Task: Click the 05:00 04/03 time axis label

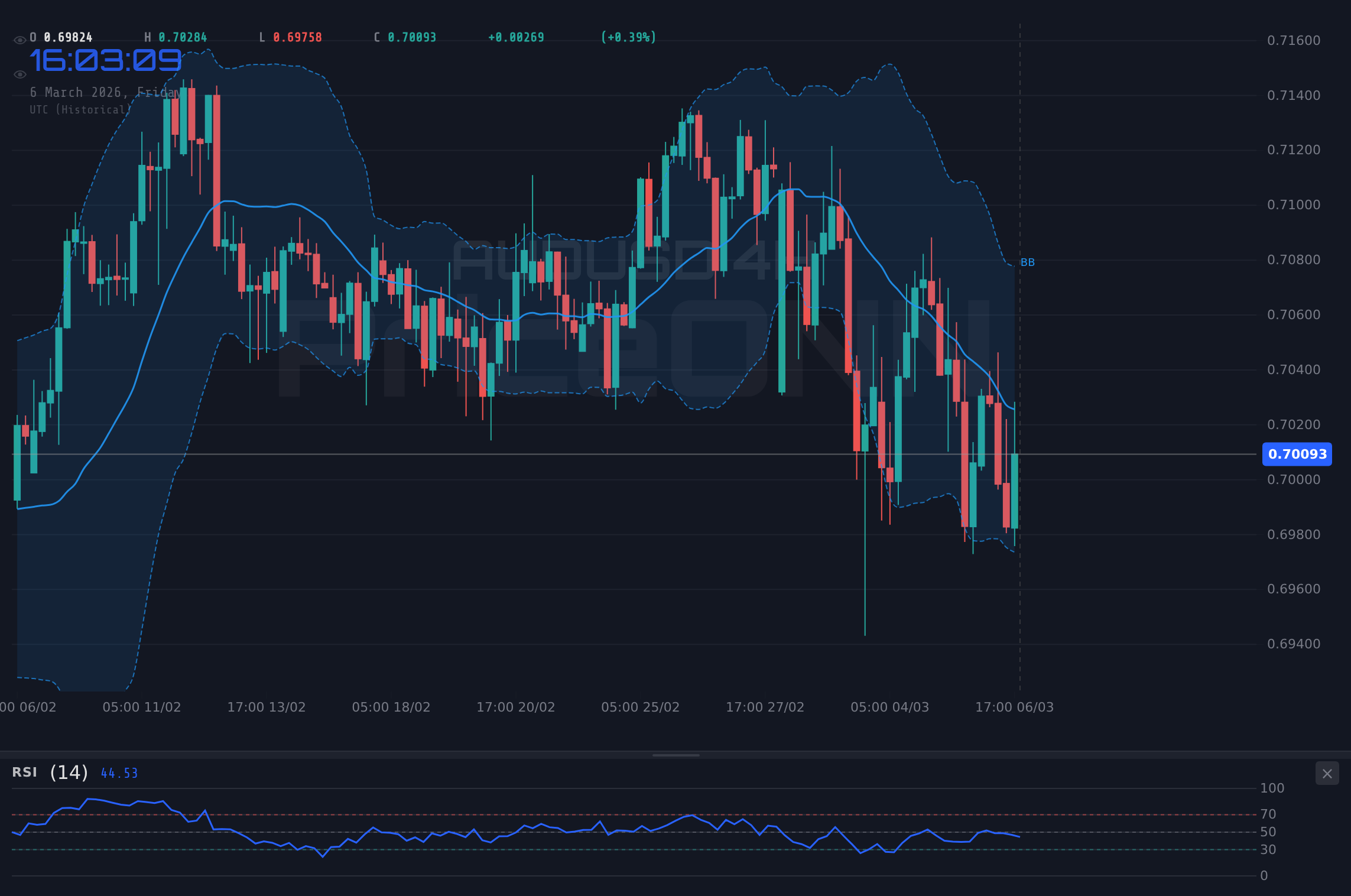Action: pos(890,707)
